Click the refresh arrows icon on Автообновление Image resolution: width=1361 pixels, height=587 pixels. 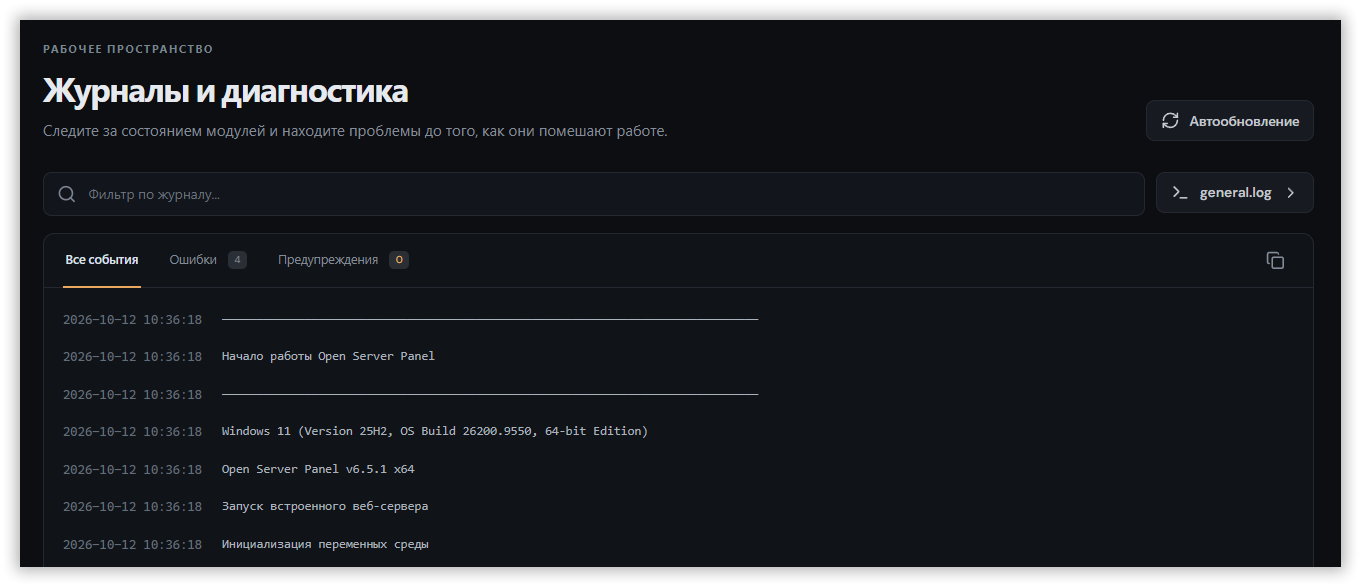point(1170,121)
